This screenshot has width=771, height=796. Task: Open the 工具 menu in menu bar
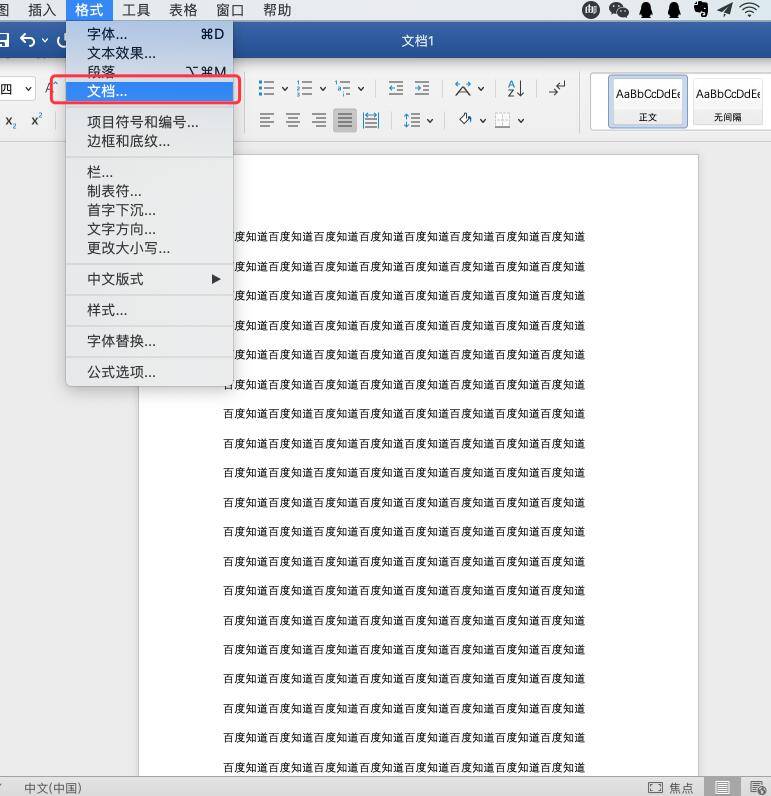pyautogui.click(x=136, y=10)
